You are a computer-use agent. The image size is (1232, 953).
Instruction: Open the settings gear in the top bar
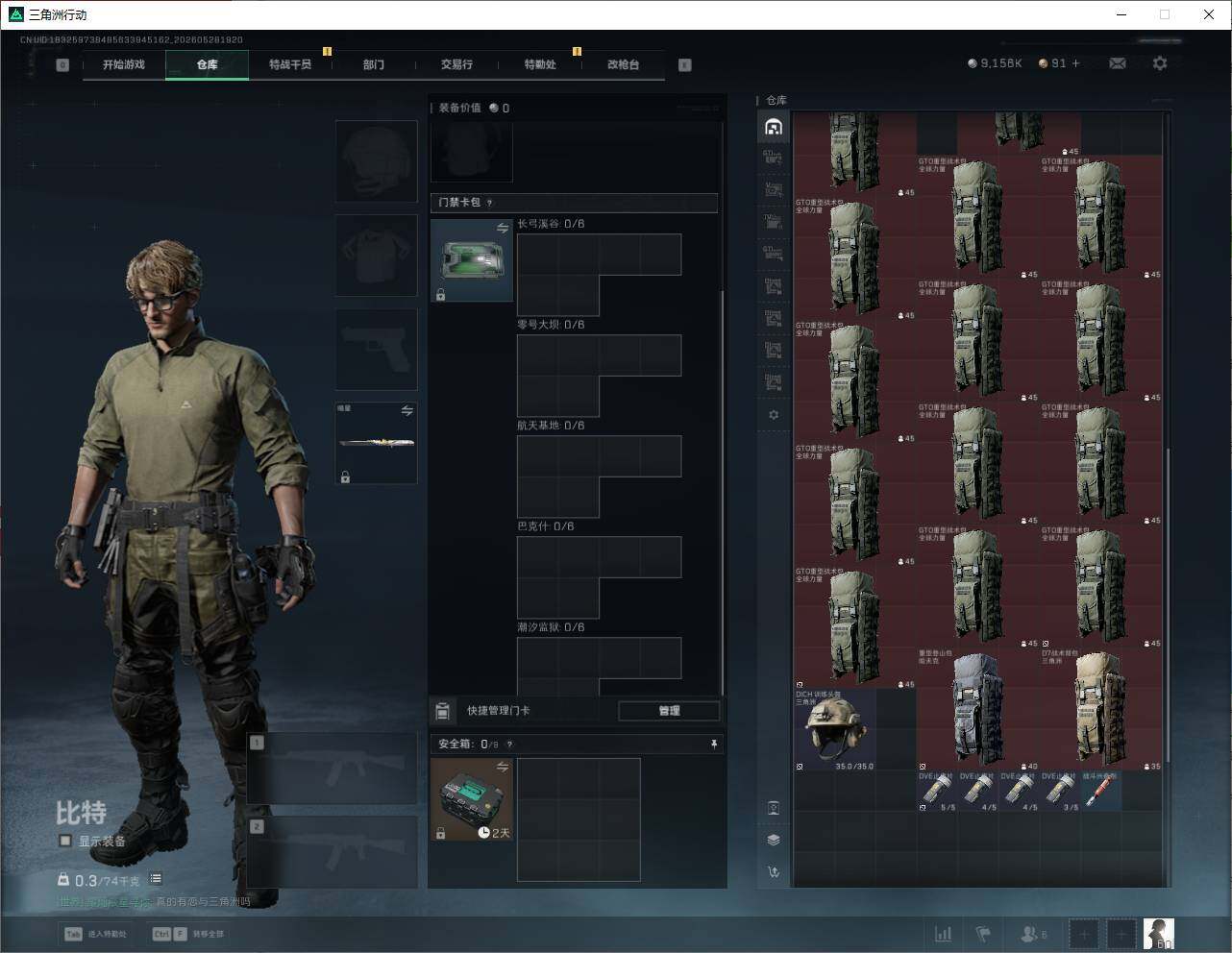click(x=1160, y=63)
